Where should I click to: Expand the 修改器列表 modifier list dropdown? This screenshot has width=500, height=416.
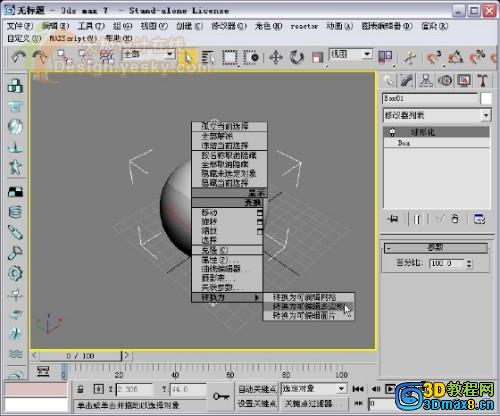pyautogui.click(x=437, y=116)
